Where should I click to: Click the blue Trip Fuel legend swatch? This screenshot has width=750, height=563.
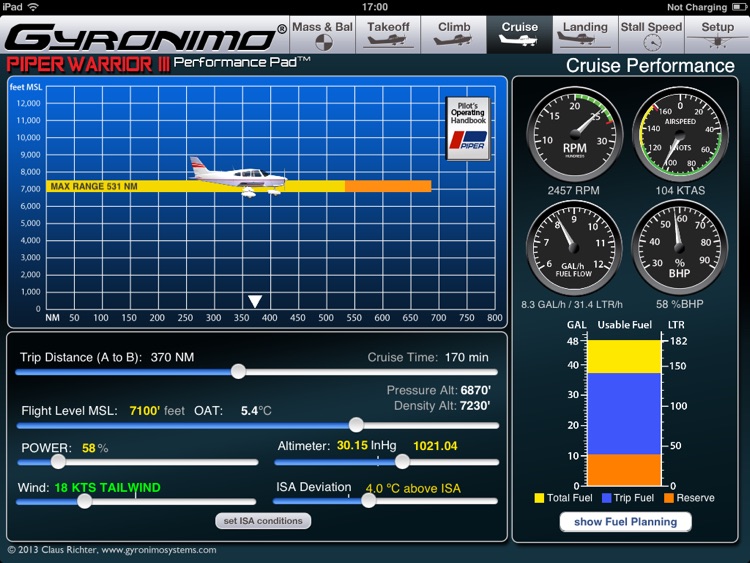pos(607,498)
